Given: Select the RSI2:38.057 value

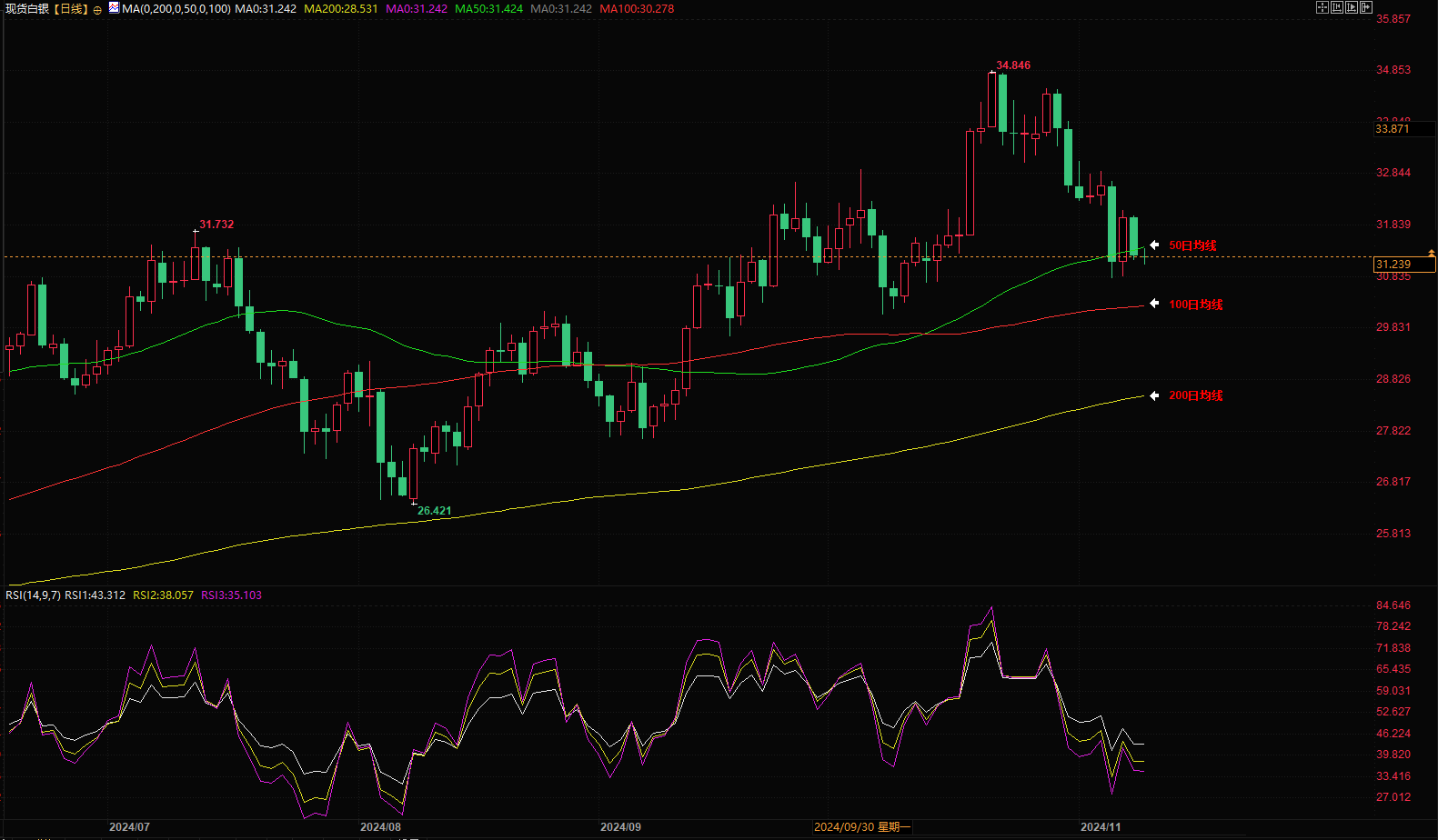Looking at the screenshot, I should 164,595.
